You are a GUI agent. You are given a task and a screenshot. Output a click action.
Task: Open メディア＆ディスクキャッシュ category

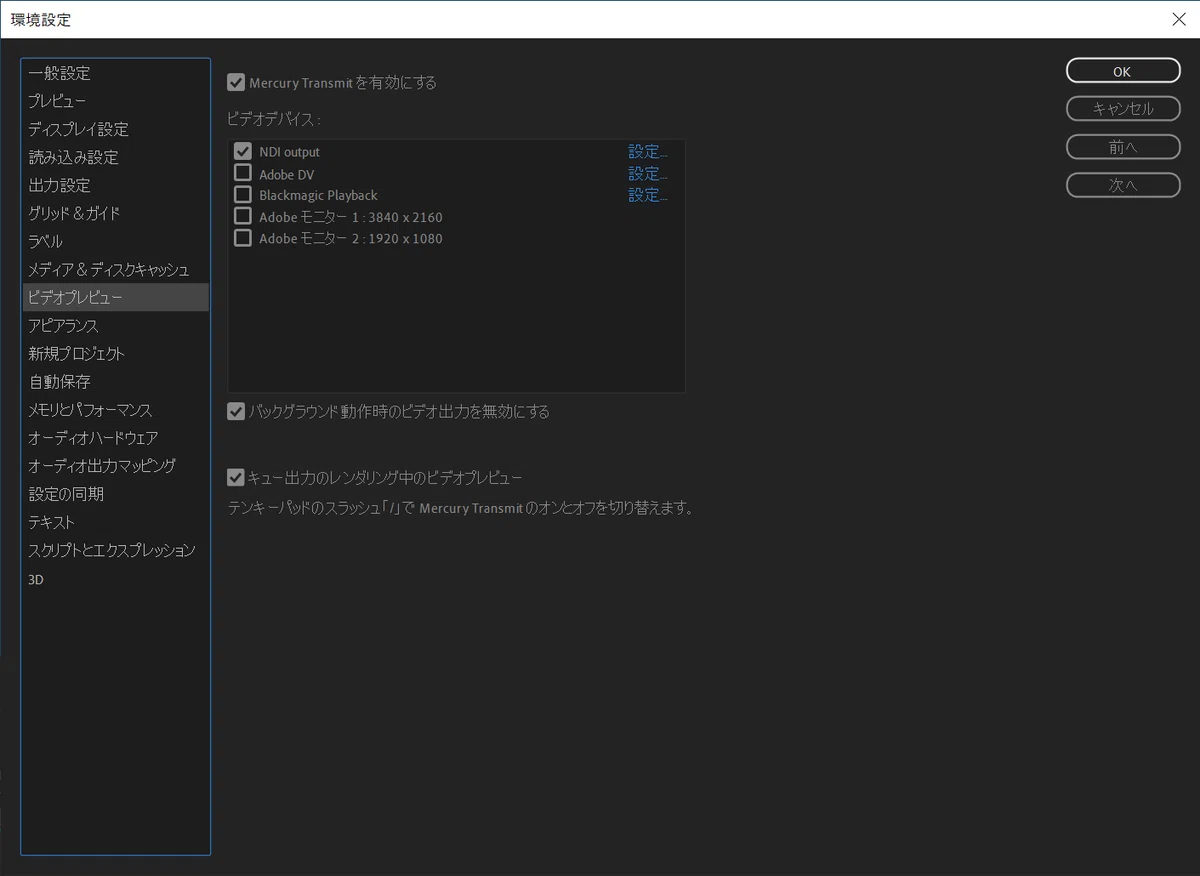pyautogui.click(x=108, y=269)
